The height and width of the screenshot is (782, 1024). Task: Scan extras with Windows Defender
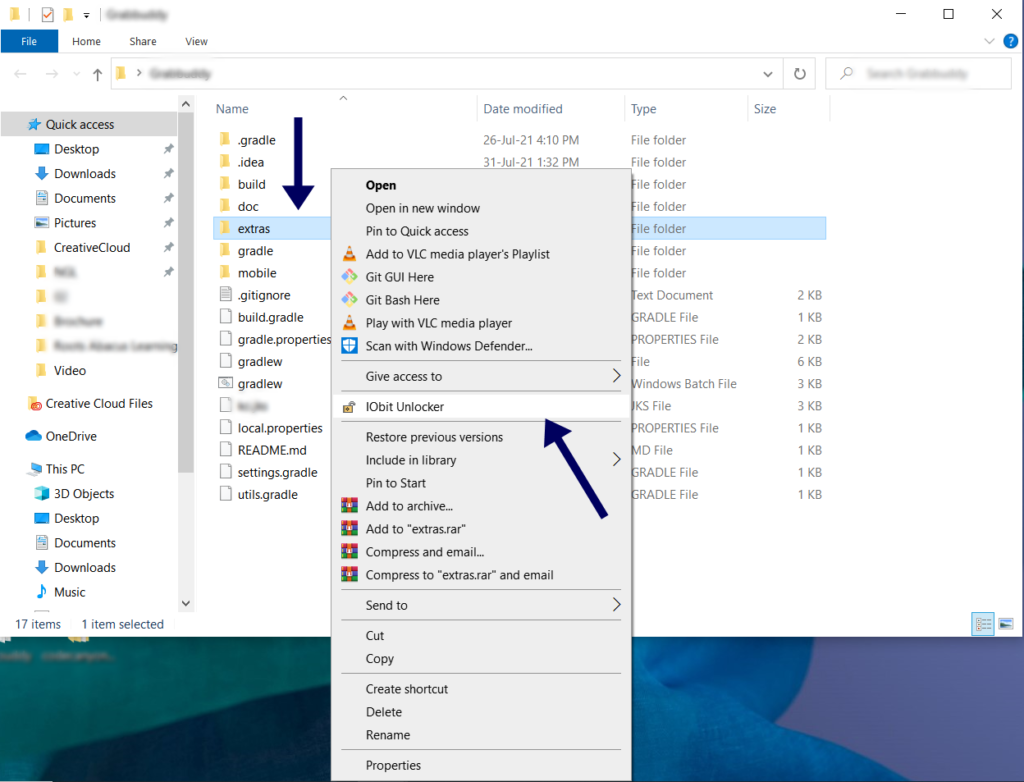pyautogui.click(x=448, y=345)
